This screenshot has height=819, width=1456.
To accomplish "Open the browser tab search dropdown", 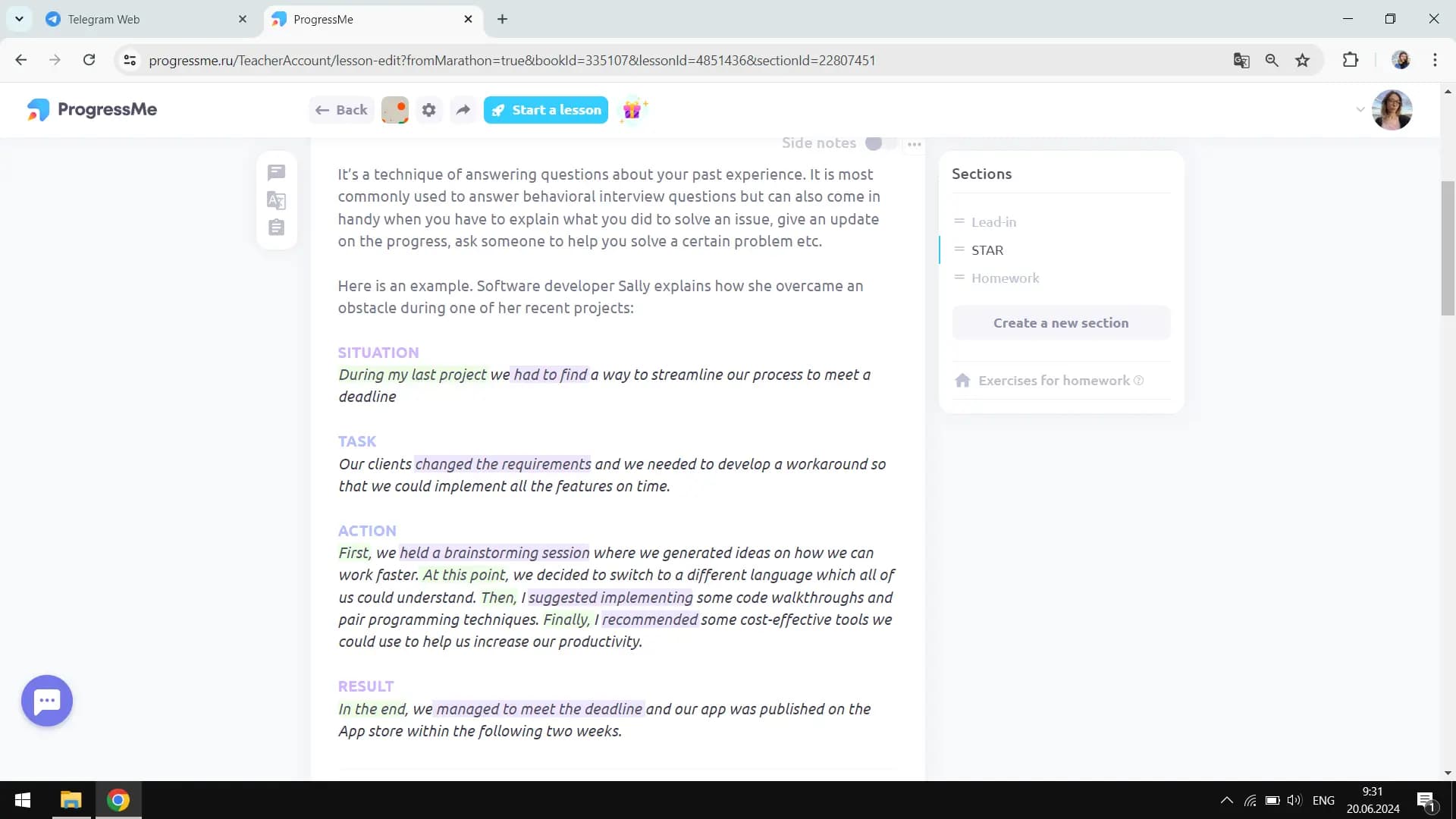I will pos(19,19).
